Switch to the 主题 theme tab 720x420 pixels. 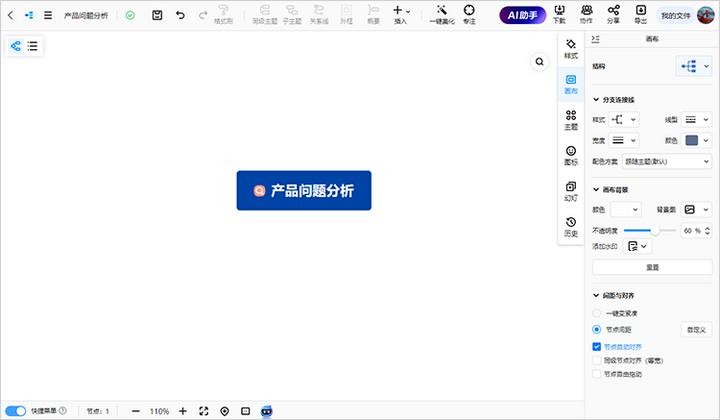pos(570,120)
